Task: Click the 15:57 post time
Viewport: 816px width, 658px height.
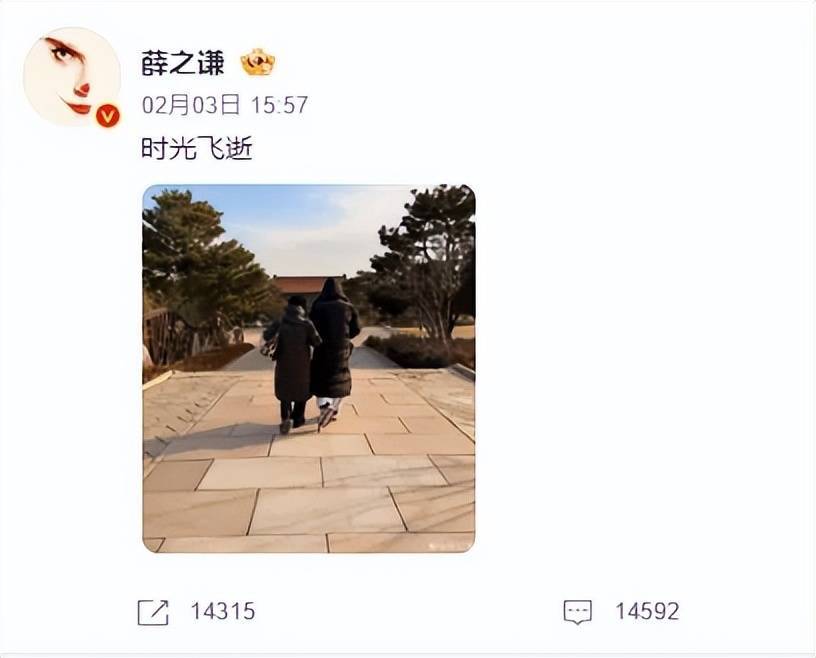Action: [279, 105]
